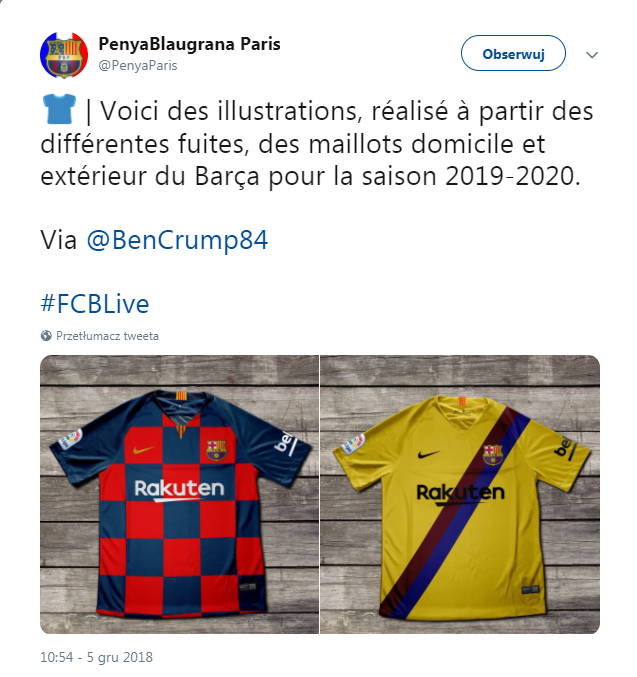Image resolution: width=637 pixels, height=677 pixels.
Task: Click the tweet timestamp 10:54 - 5 gru 2018
Action: [x=96, y=657]
